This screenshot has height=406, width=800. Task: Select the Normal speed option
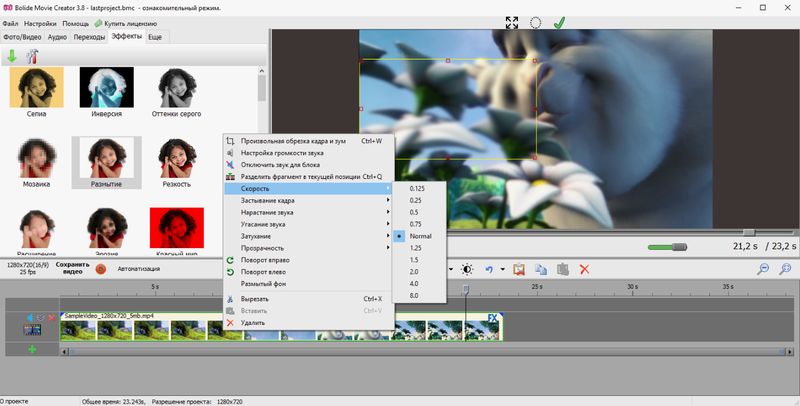click(x=420, y=236)
